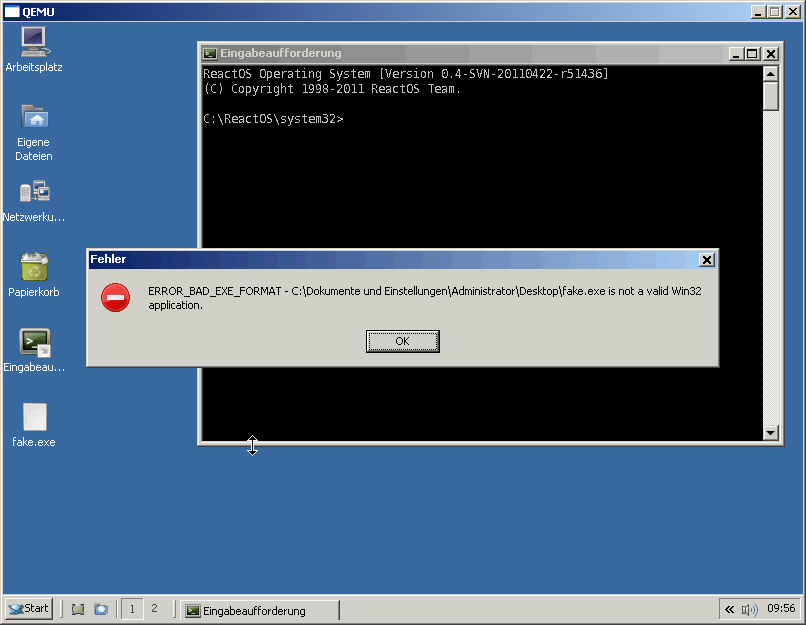Screen dimensions: 806x625
Task: Select the fake.exe file on desktop
Action: tap(34, 425)
